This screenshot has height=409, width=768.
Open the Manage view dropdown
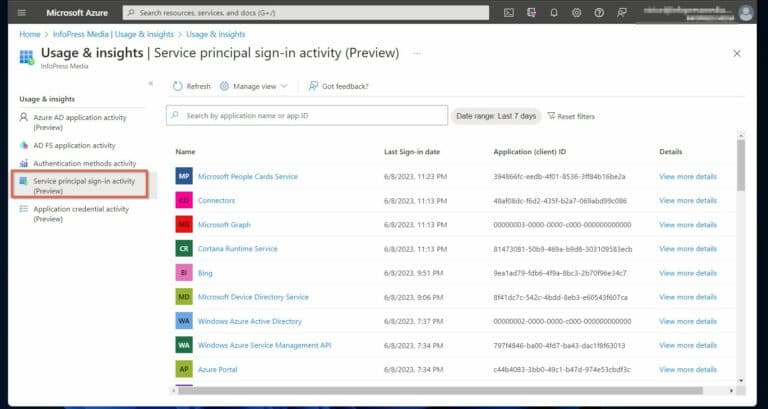pyautogui.click(x=253, y=86)
